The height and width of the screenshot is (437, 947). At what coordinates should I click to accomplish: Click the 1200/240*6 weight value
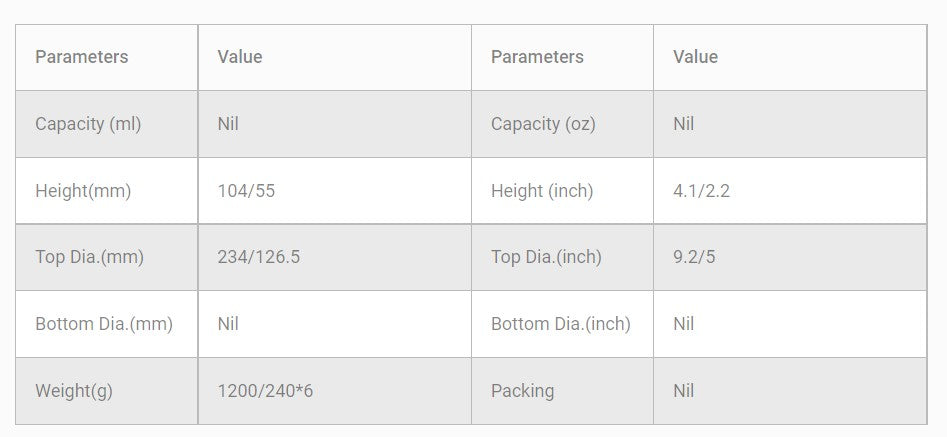coord(265,391)
